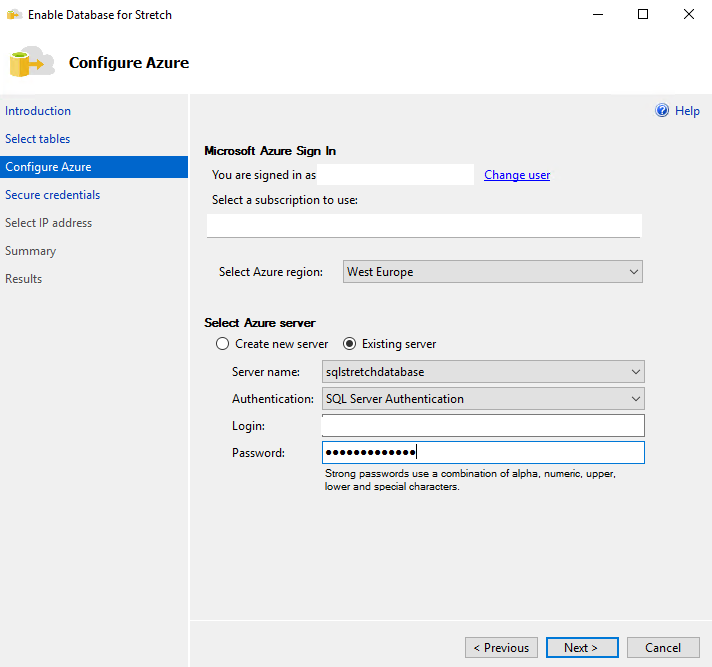
Task: Click the title bar application icon
Action: pos(14,15)
